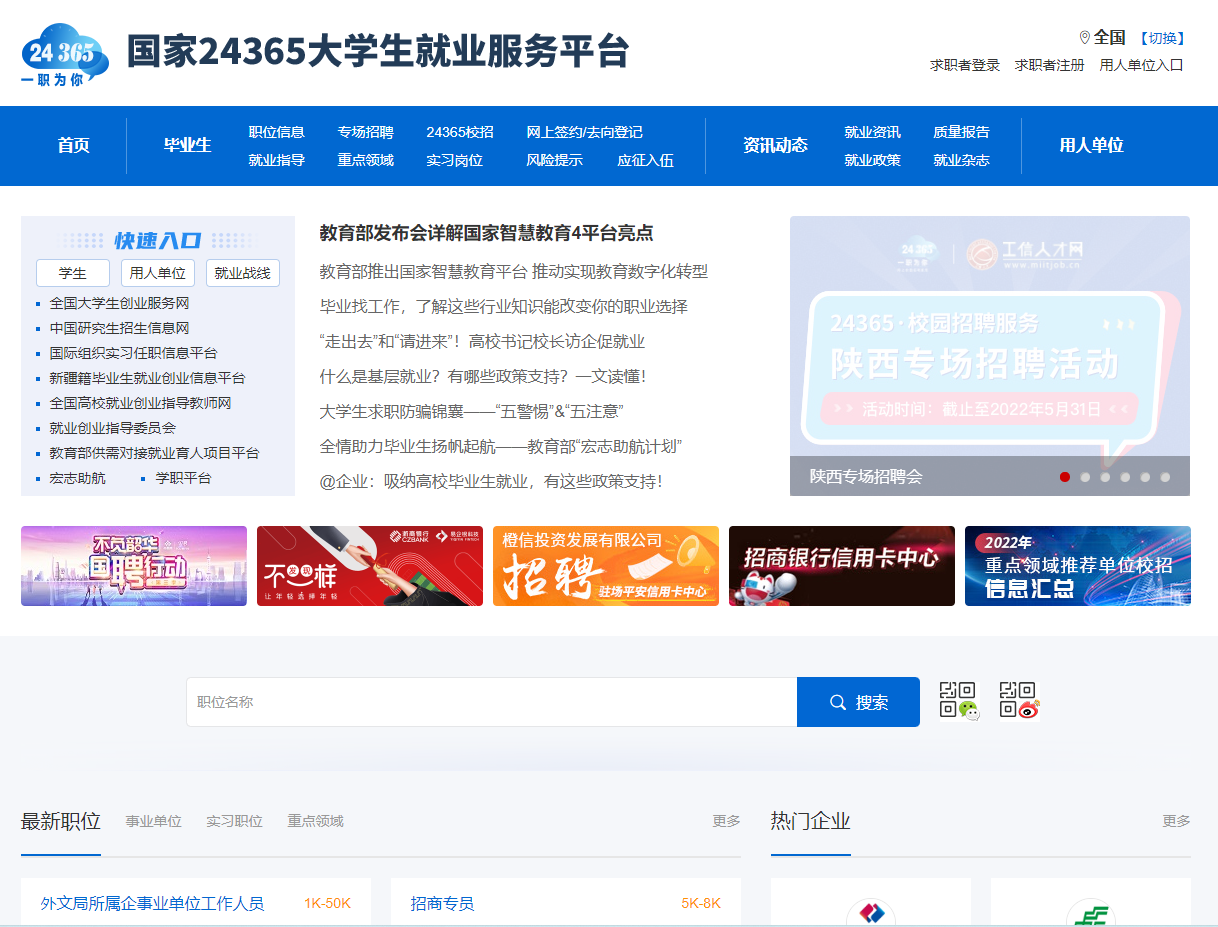This screenshot has height=927, width=1218.
Task: Open 求职者登录 link
Action: pyautogui.click(x=964, y=65)
